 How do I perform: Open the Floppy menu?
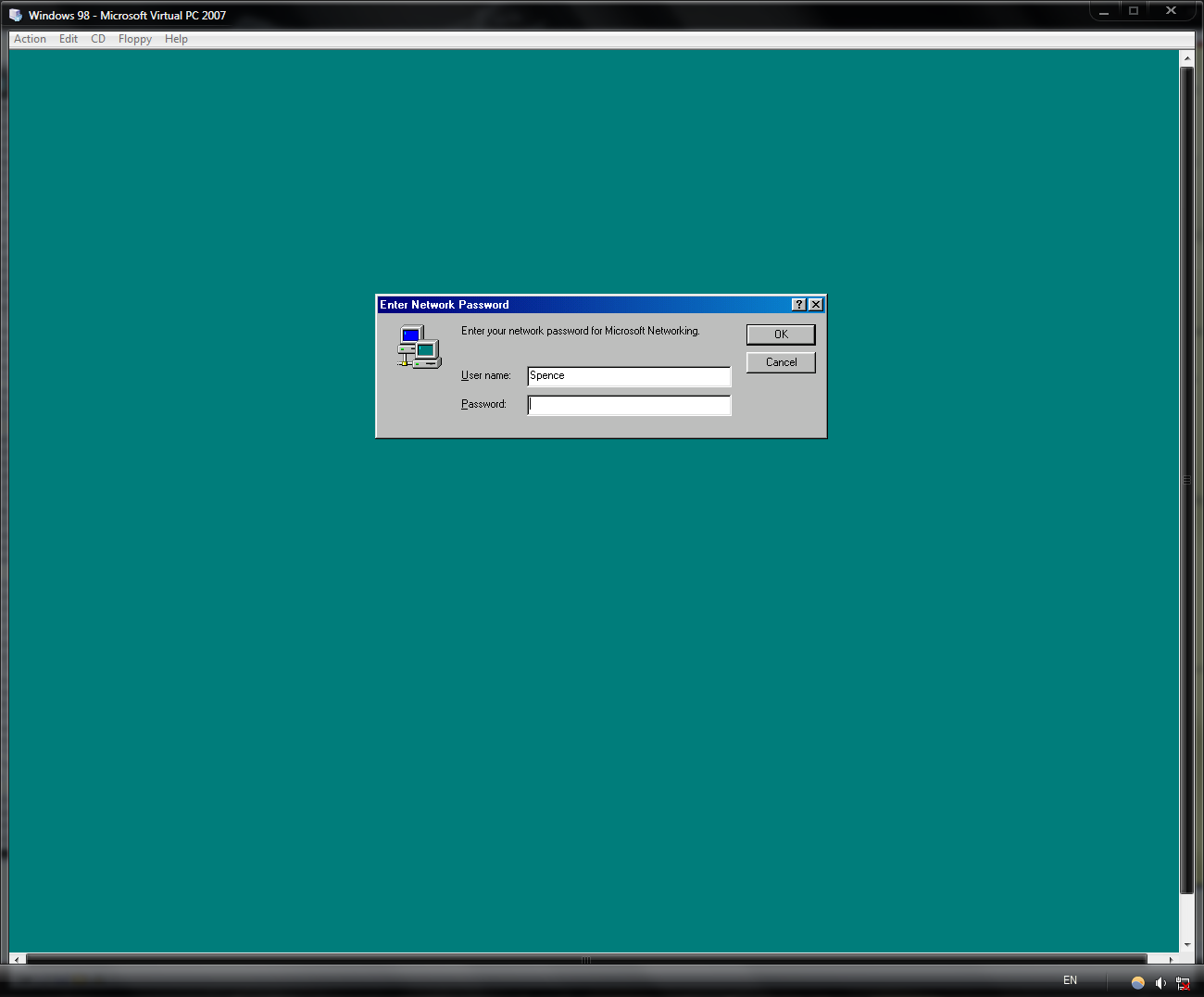click(x=135, y=39)
